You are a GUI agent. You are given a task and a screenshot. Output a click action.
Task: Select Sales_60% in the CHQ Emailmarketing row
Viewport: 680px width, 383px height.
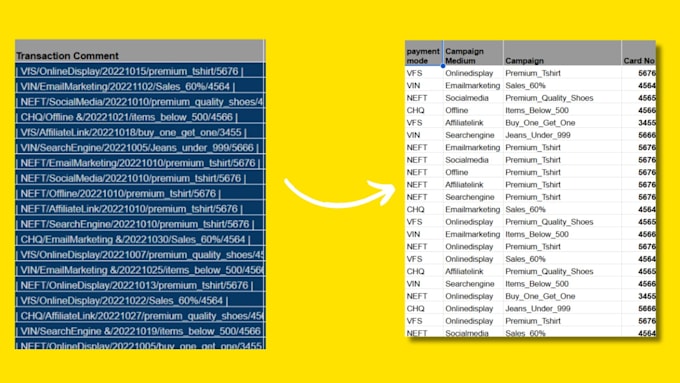click(525, 209)
